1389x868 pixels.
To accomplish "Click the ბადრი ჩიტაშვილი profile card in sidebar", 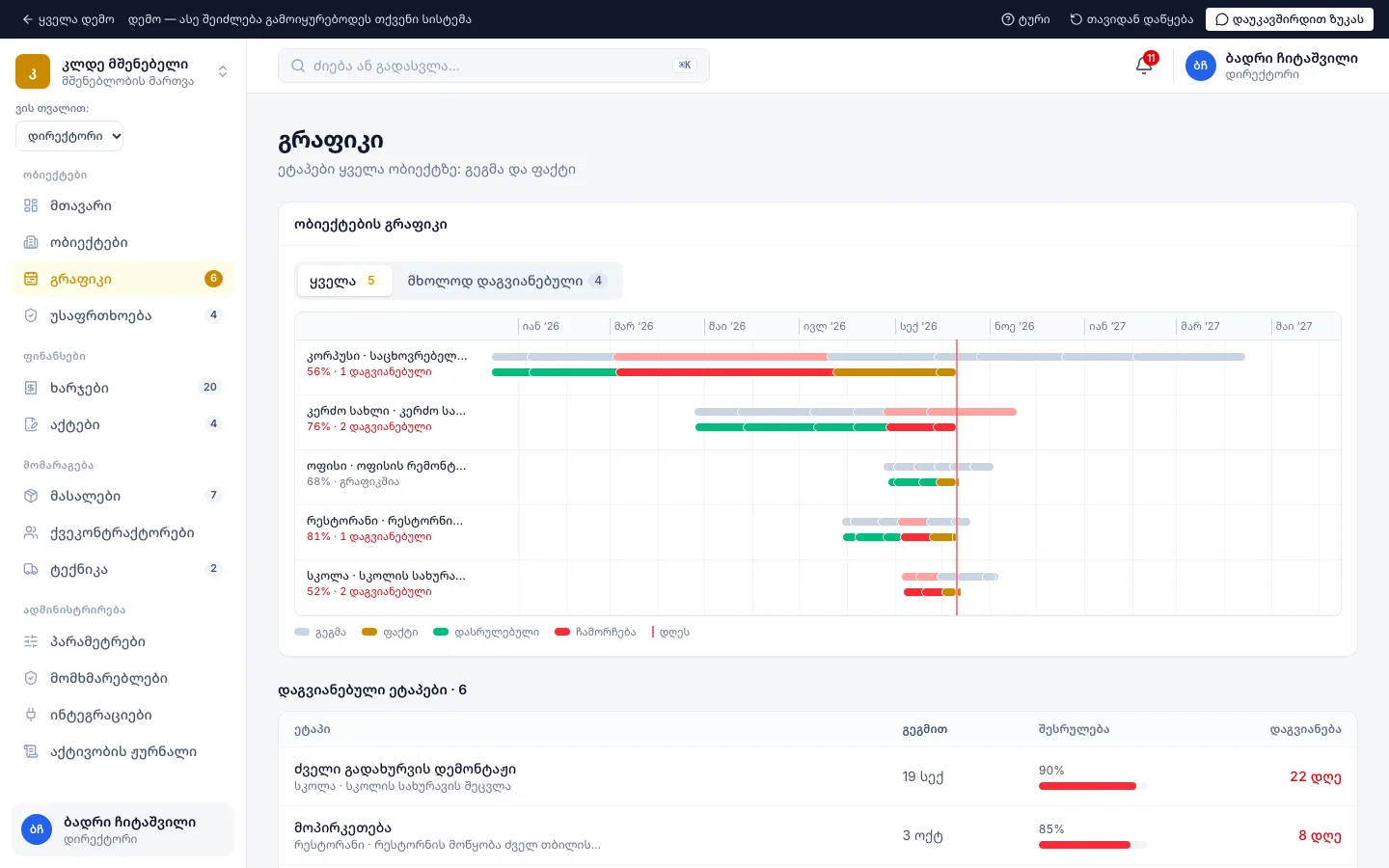I will pyautogui.click(x=123, y=829).
